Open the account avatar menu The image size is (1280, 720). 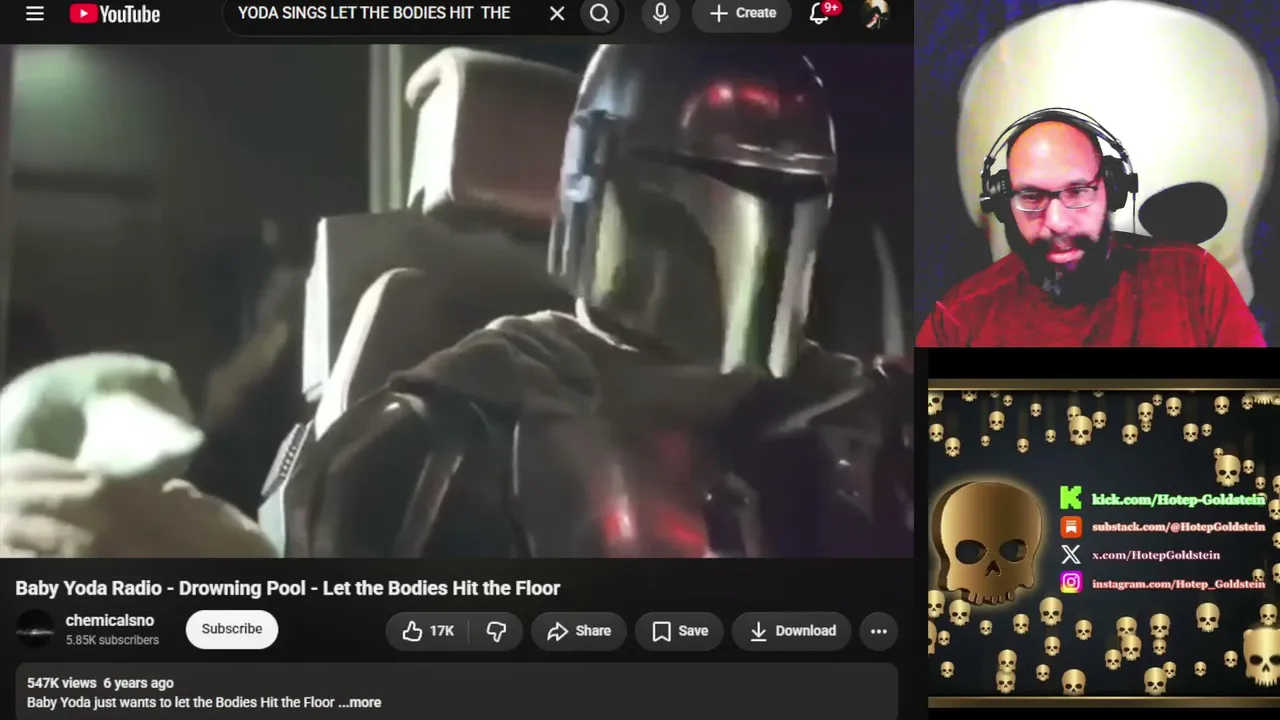[876, 14]
